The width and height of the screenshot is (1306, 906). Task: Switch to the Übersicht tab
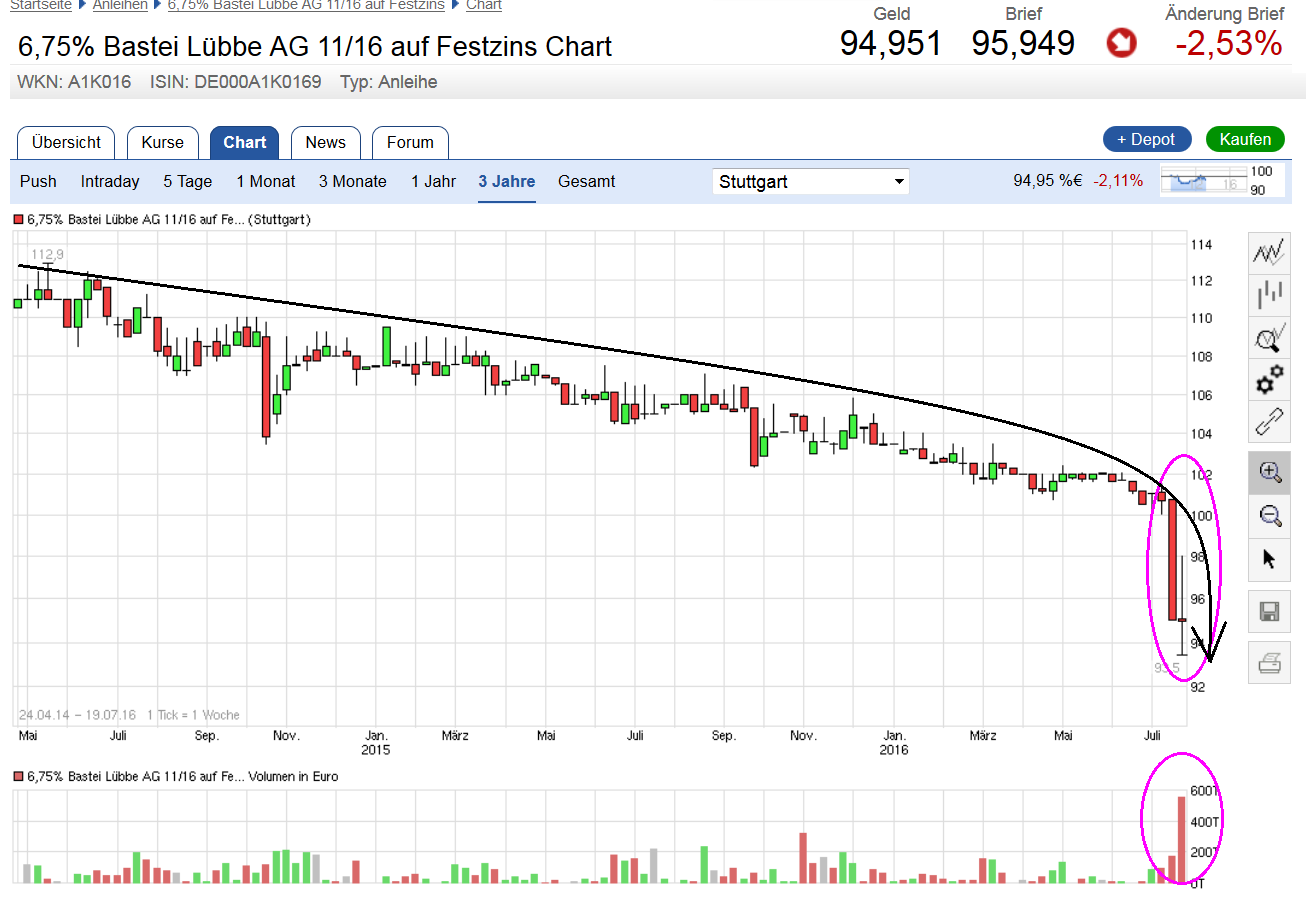click(66, 142)
